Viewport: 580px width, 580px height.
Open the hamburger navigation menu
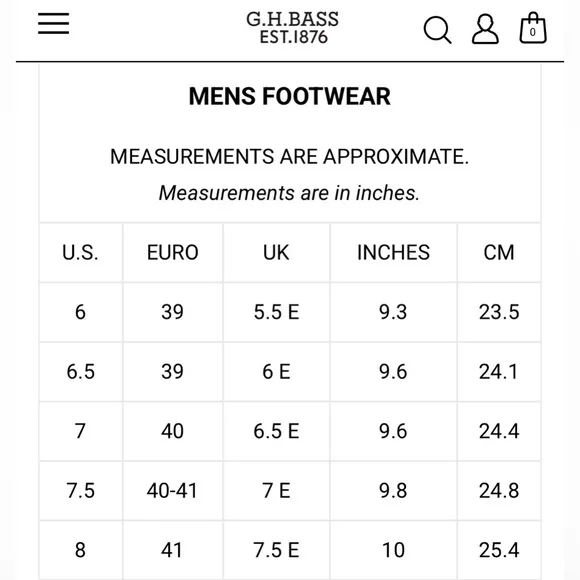point(53,23)
